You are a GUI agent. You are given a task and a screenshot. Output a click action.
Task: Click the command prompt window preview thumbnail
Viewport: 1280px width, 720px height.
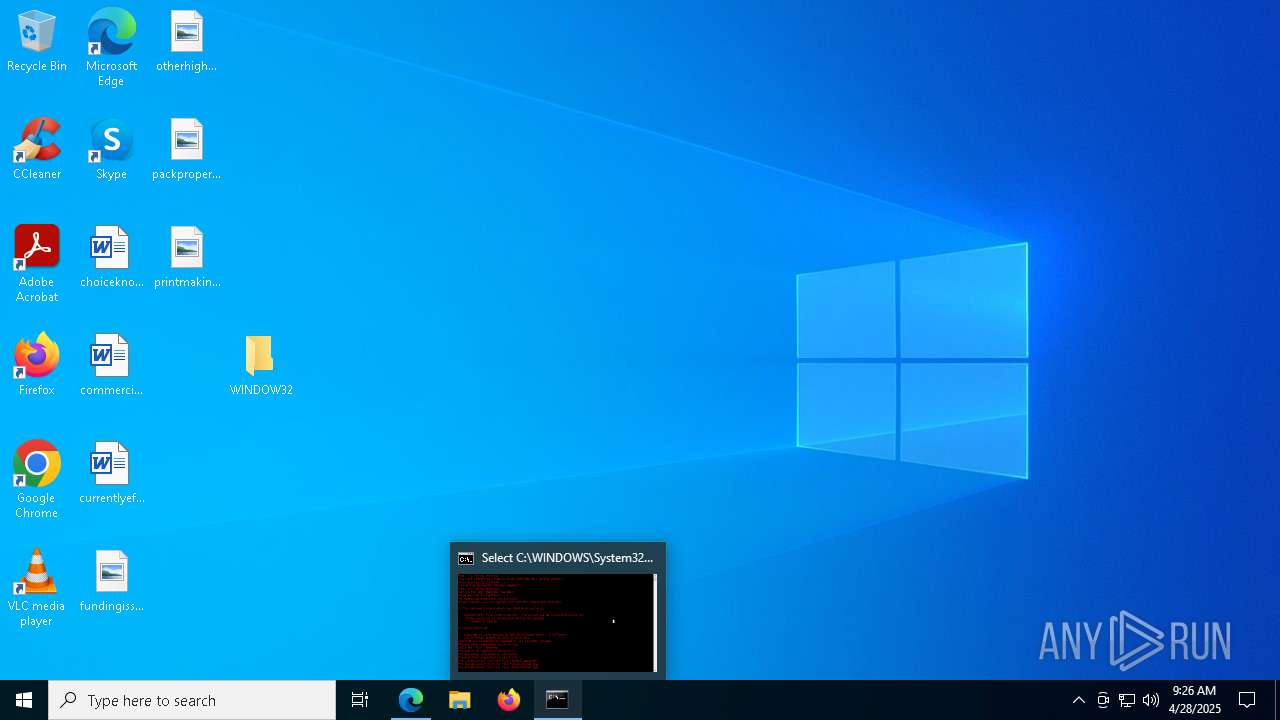click(558, 623)
